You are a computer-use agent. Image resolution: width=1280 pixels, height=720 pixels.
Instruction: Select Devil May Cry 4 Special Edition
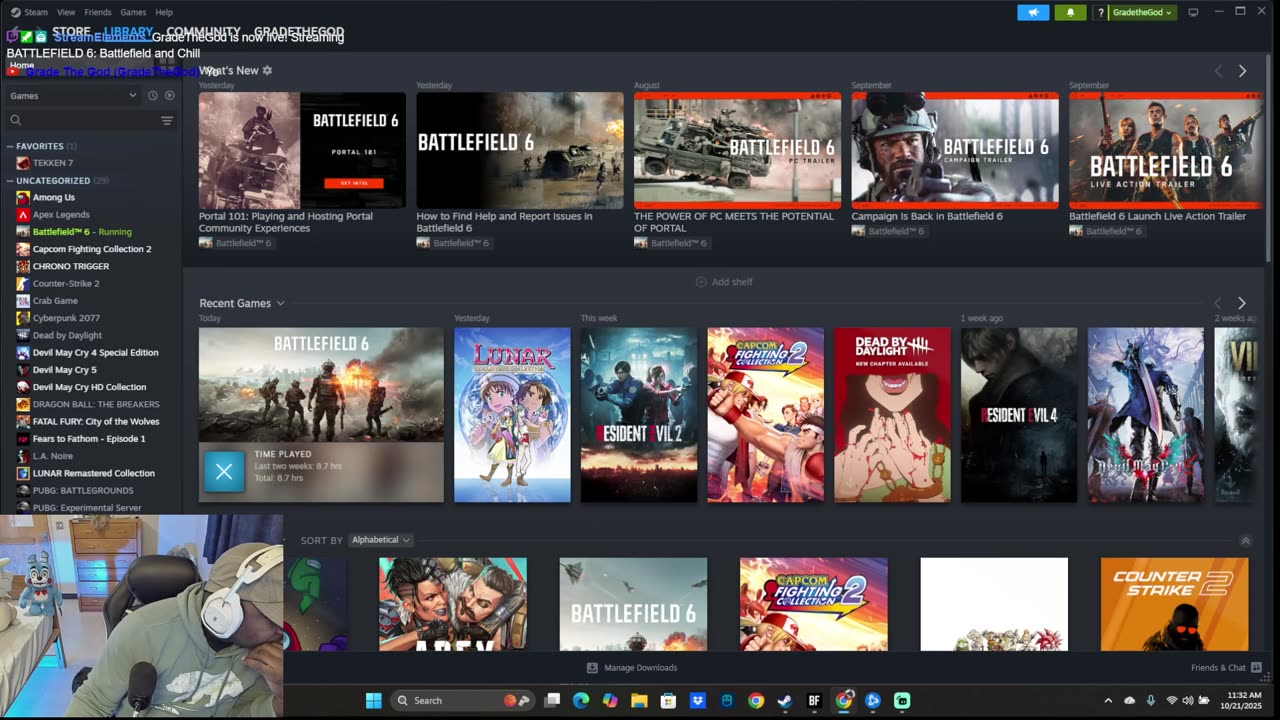(95, 352)
